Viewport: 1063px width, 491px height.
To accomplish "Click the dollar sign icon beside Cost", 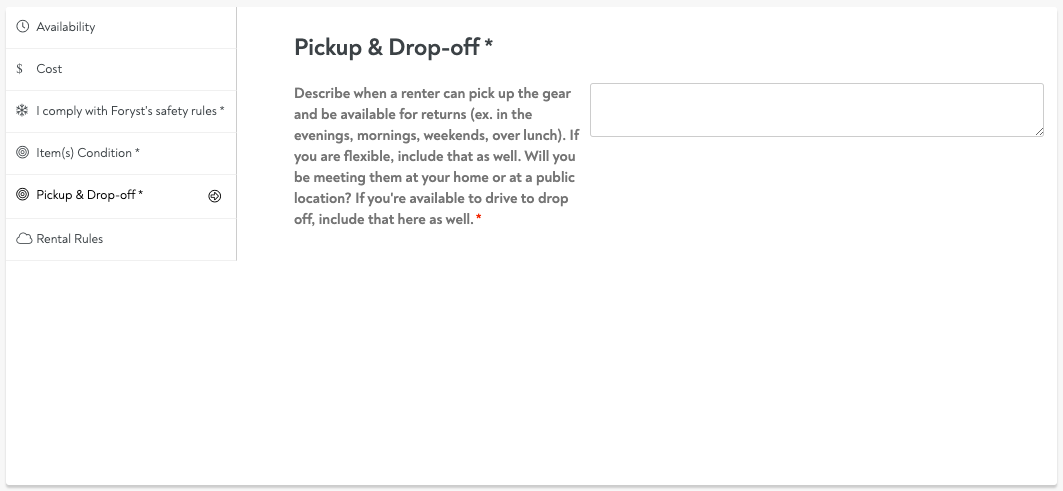I will click(x=20, y=69).
